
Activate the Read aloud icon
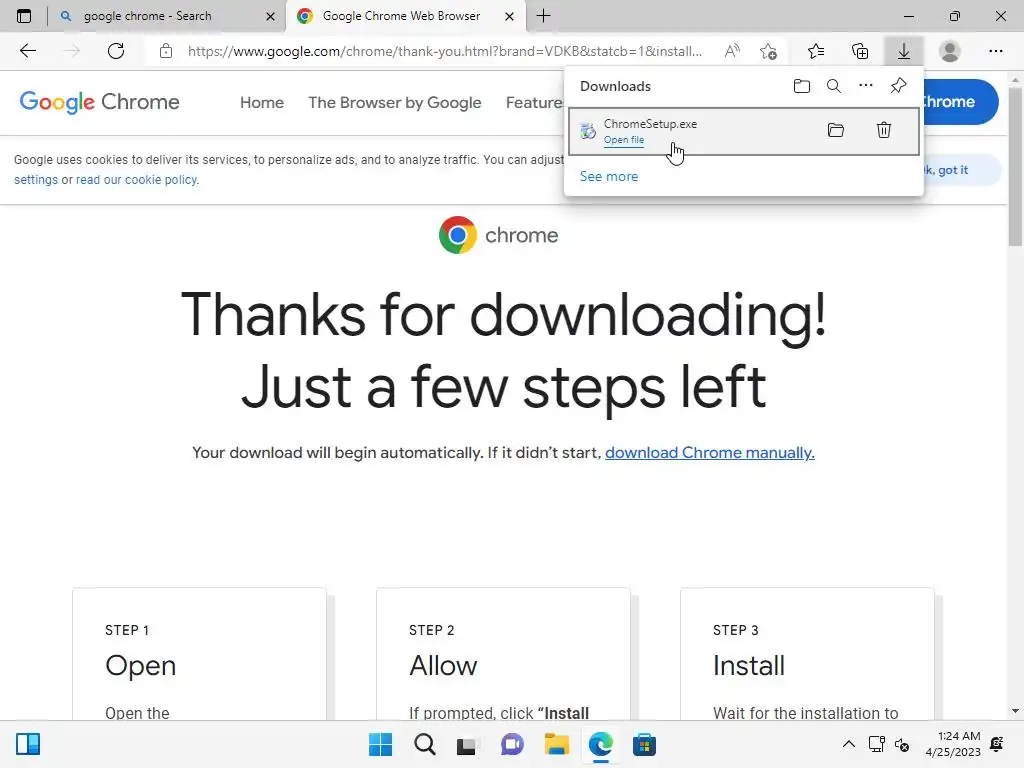point(732,51)
